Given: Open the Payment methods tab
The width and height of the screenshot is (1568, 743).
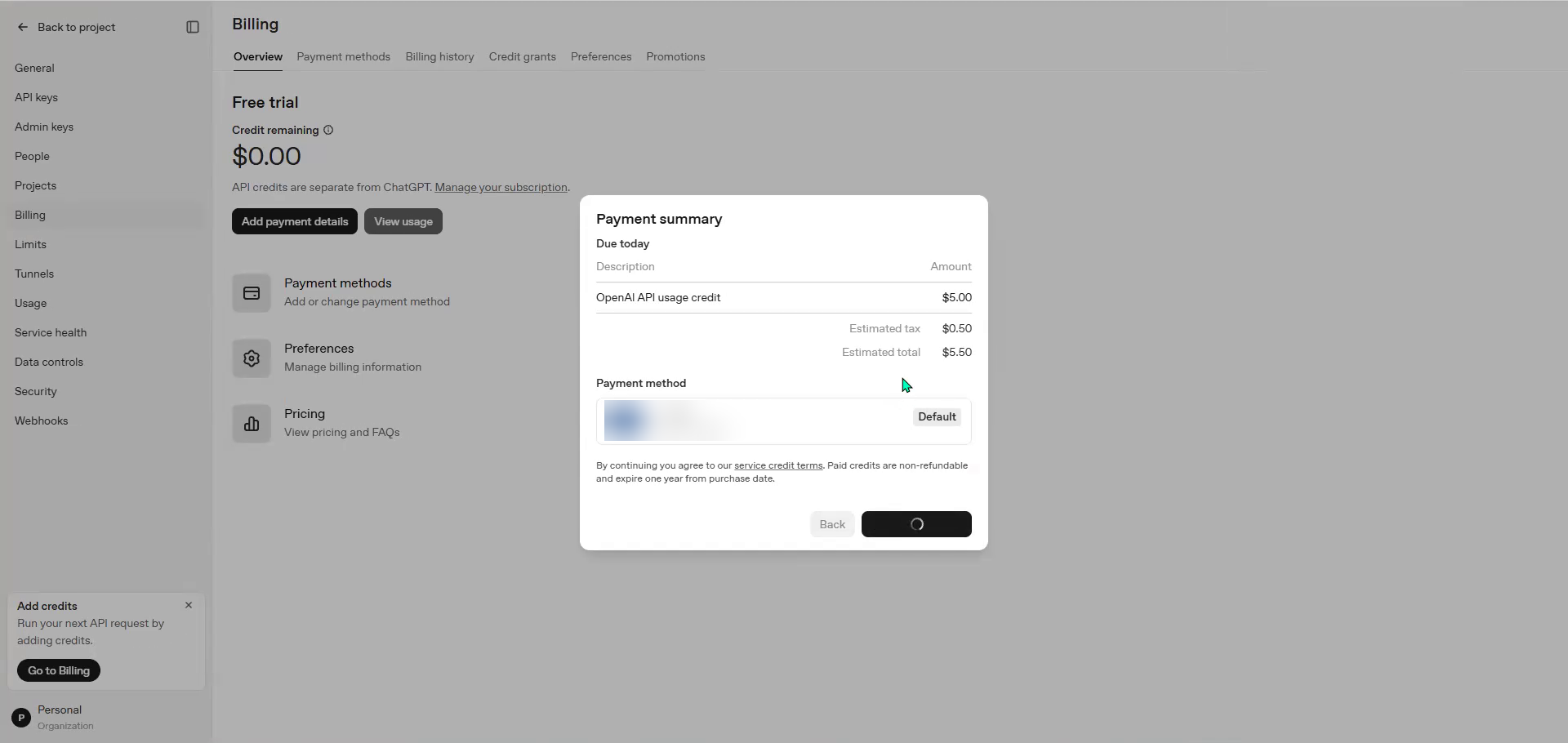Looking at the screenshot, I should (x=343, y=56).
